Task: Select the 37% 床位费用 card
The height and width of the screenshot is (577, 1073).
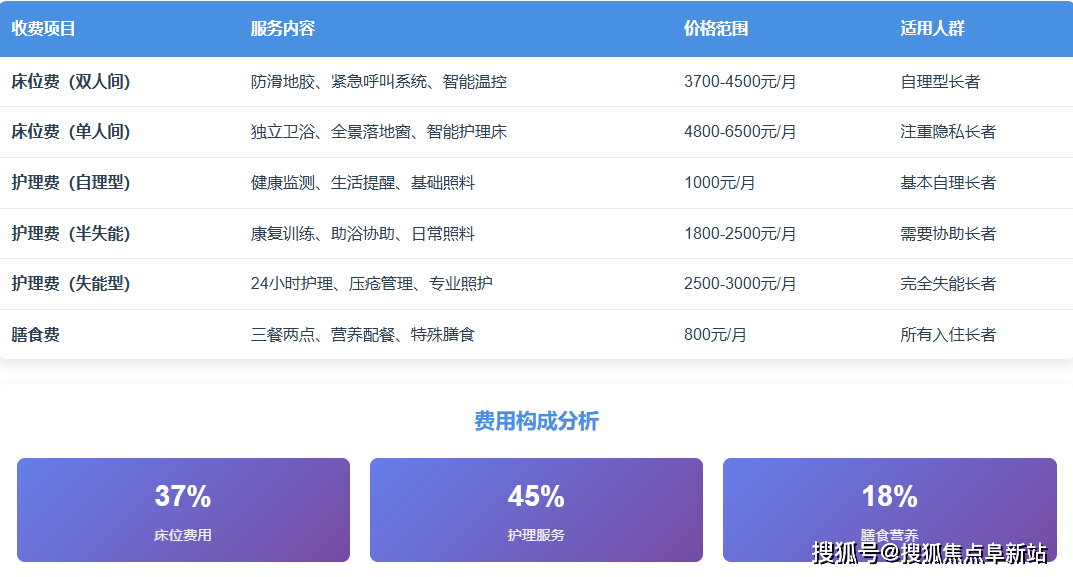Action: (181, 509)
